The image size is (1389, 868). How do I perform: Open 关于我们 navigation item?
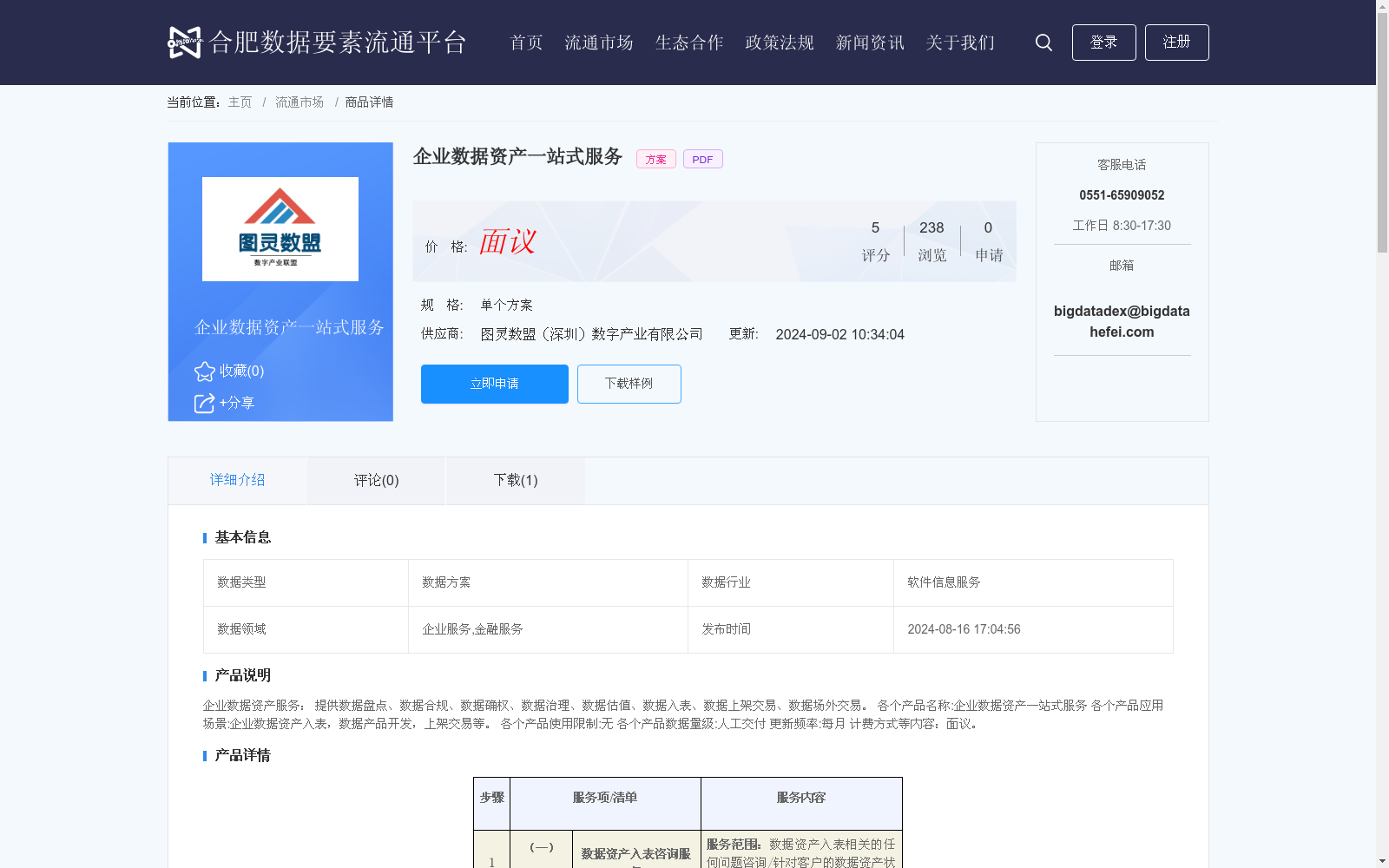(960, 43)
